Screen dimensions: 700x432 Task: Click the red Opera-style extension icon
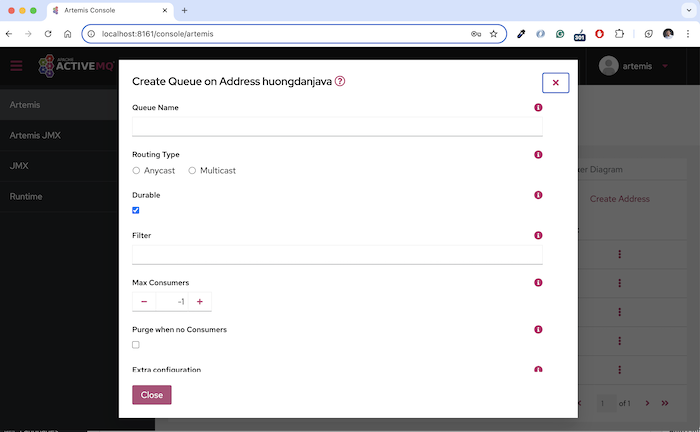point(599,34)
